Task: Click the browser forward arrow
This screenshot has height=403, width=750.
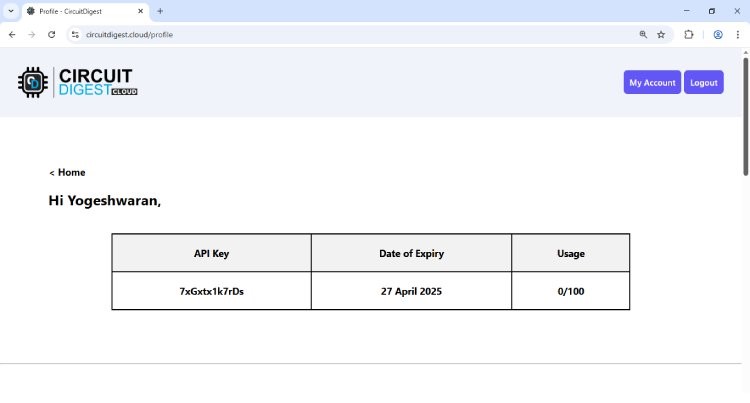Action: (x=32, y=34)
